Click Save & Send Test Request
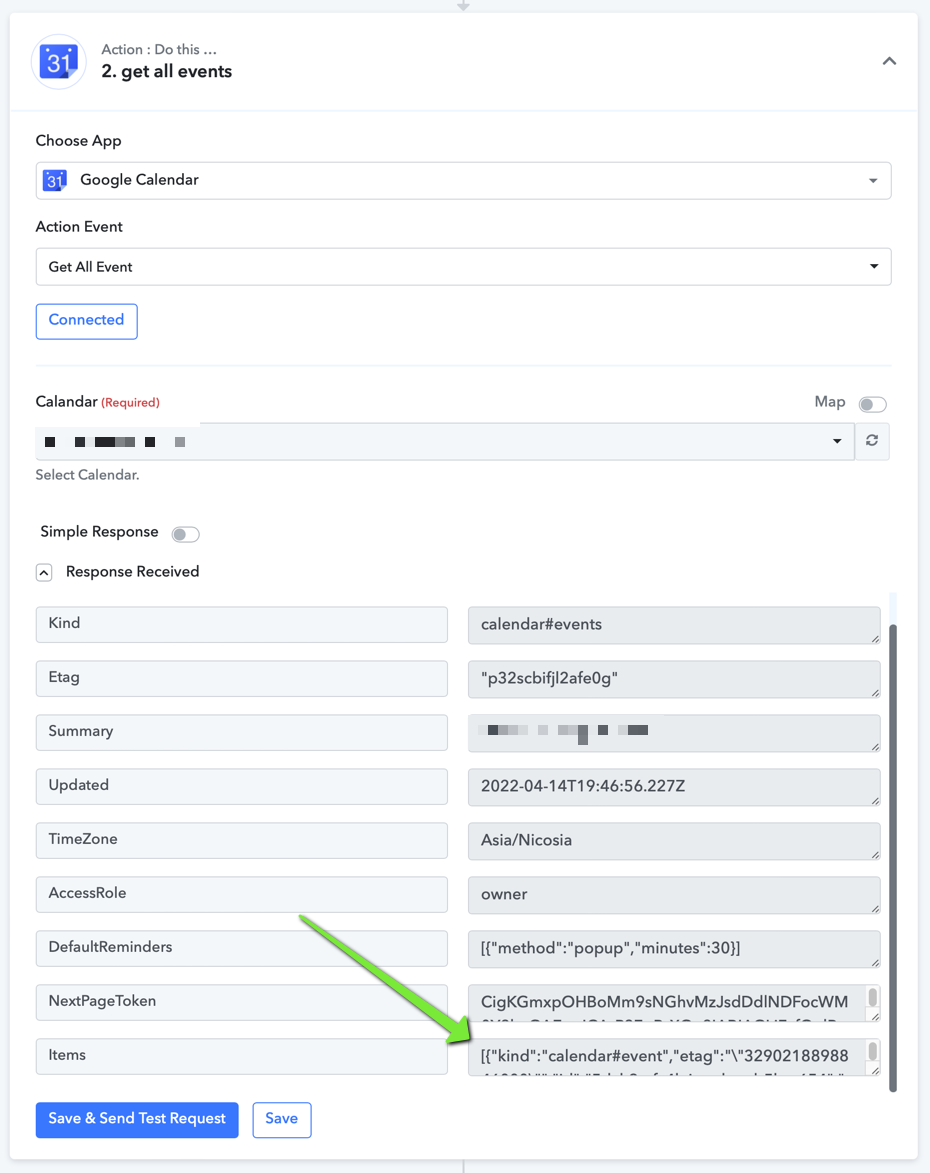The image size is (930, 1173). [x=137, y=1119]
